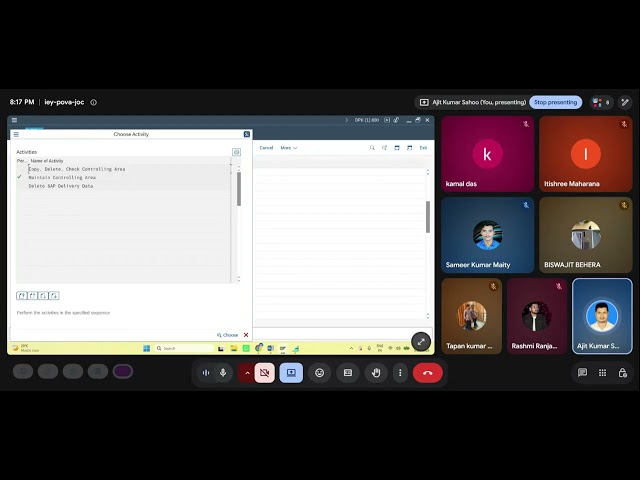The width and height of the screenshot is (640, 480).
Task: Open the emoji reactions button
Action: tap(320, 373)
